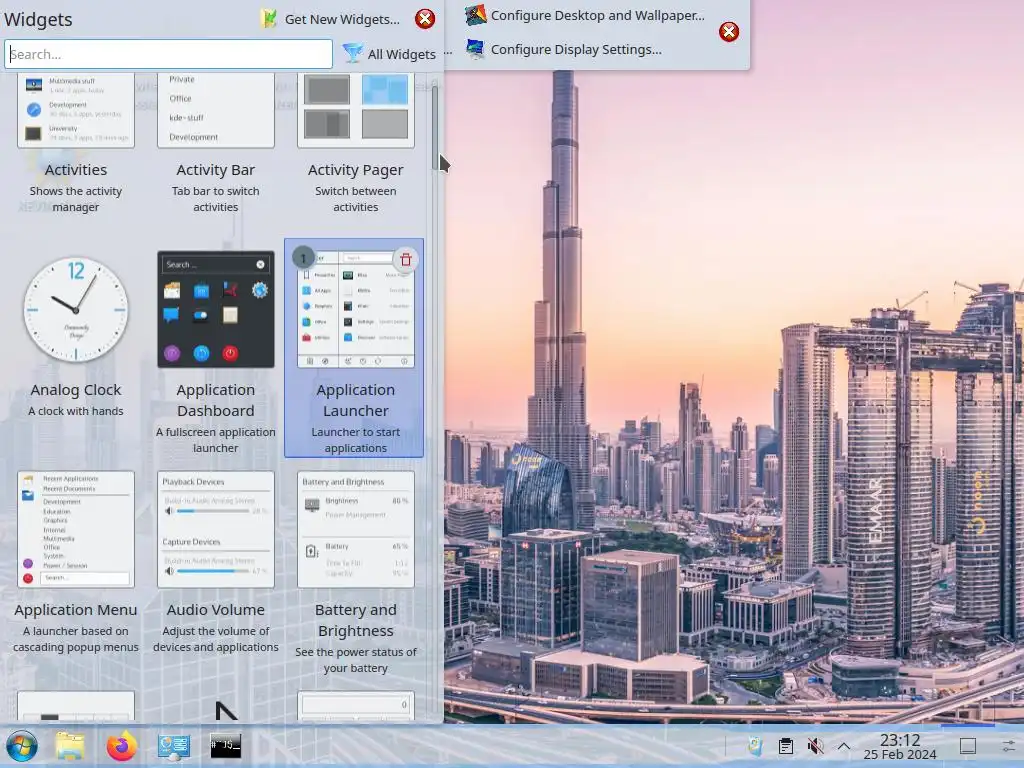Focus the widget Search field
The image size is (1024, 768).
click(x=168, y=54)
